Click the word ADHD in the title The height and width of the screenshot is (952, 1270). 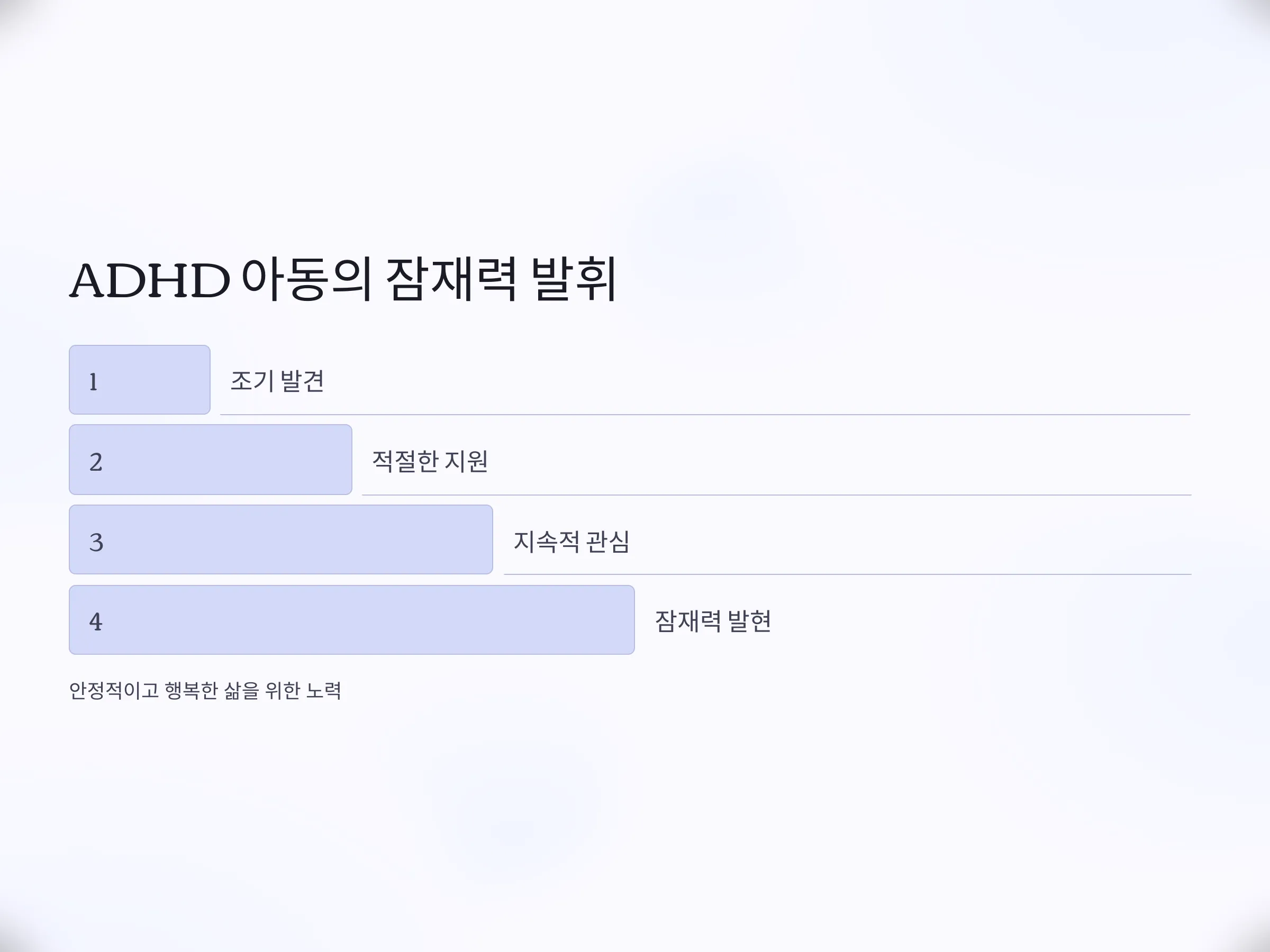[150, 281]
